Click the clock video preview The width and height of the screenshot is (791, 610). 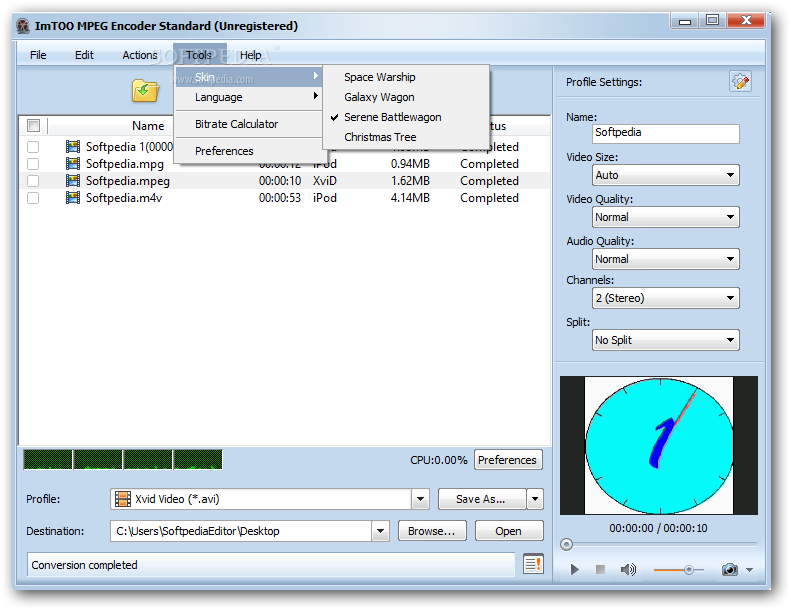658,446
